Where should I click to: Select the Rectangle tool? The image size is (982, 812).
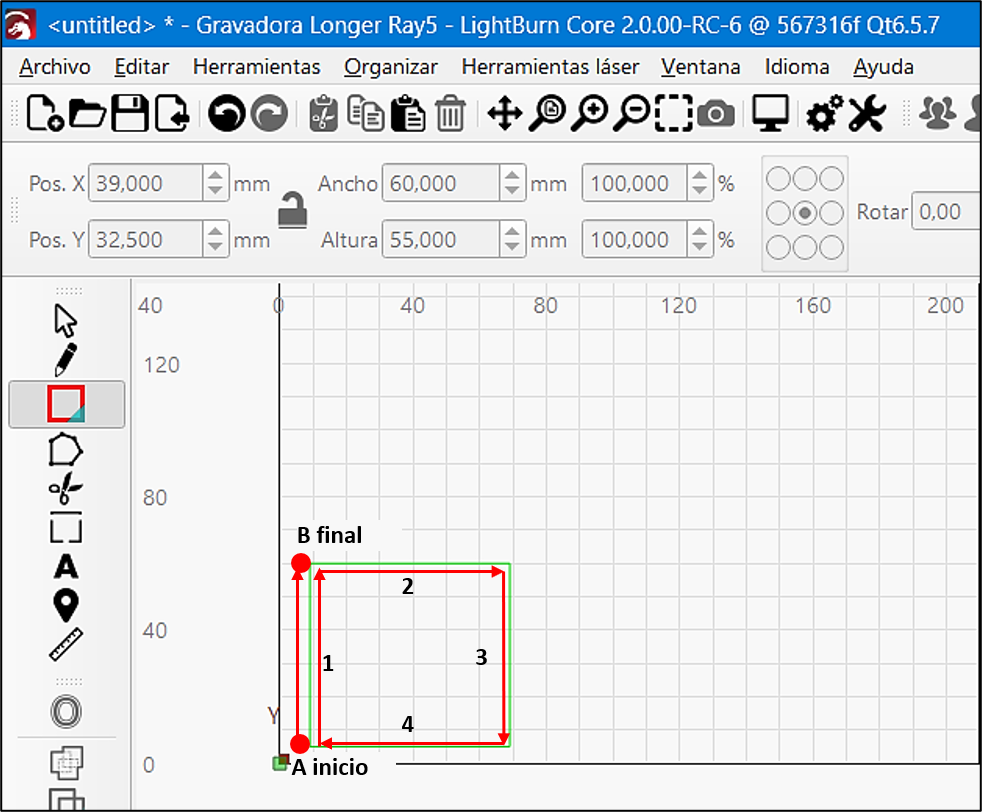66,404
